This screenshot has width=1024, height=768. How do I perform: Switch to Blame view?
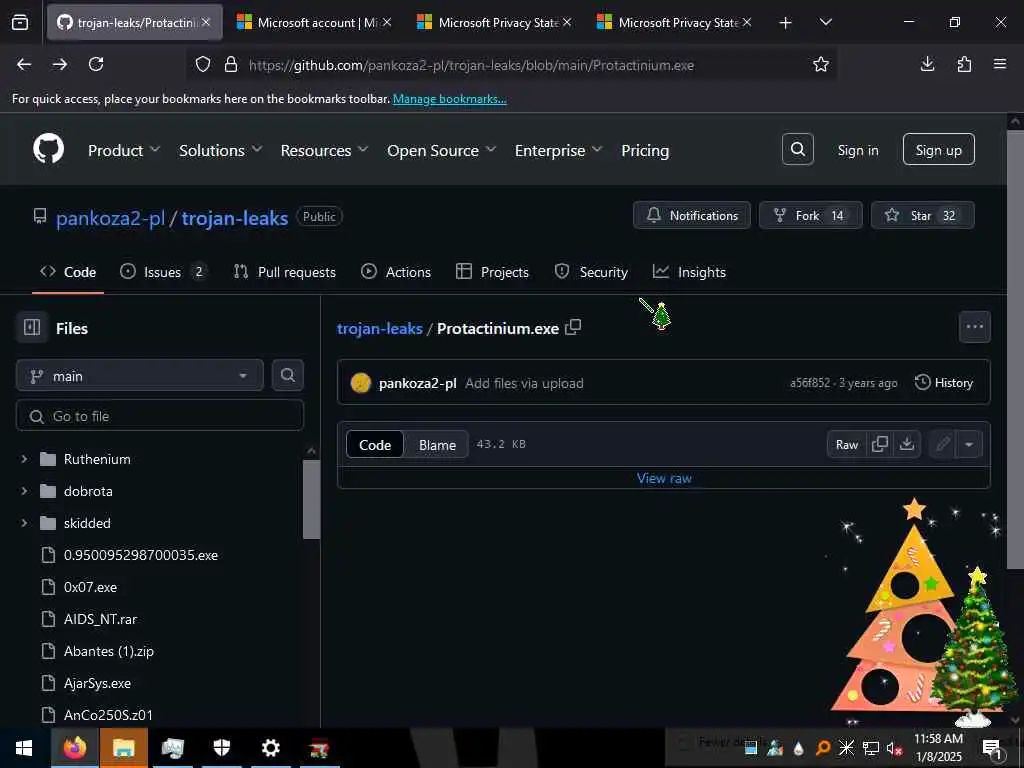[x=437, y=444]
